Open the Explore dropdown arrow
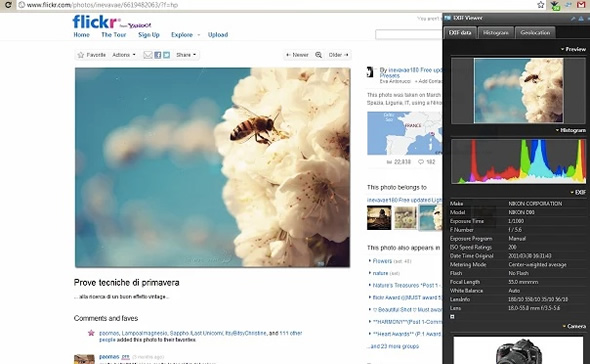Image resolution: width=590 pixels, height=364 pixels. click(x=199, y=35)
